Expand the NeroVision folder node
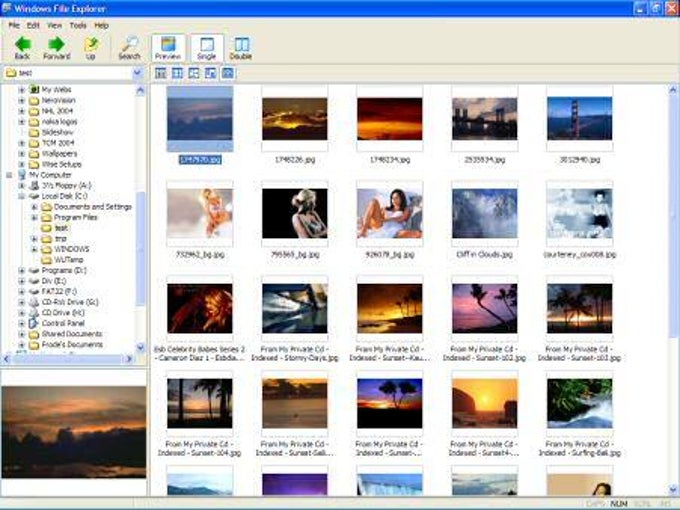 pos(21,100)
